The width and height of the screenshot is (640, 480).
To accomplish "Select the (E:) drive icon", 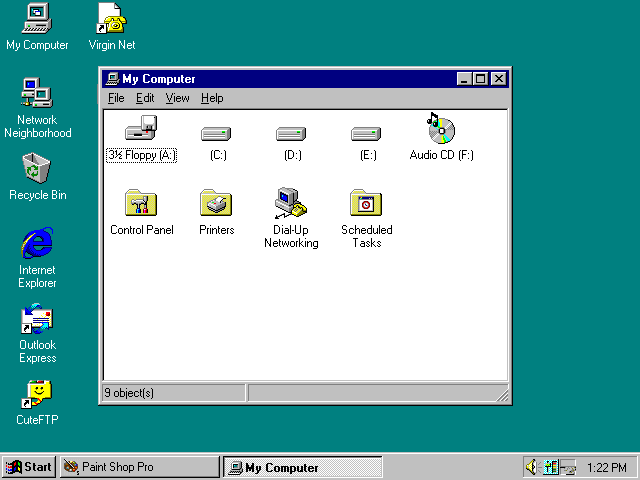I will (366, 133).
